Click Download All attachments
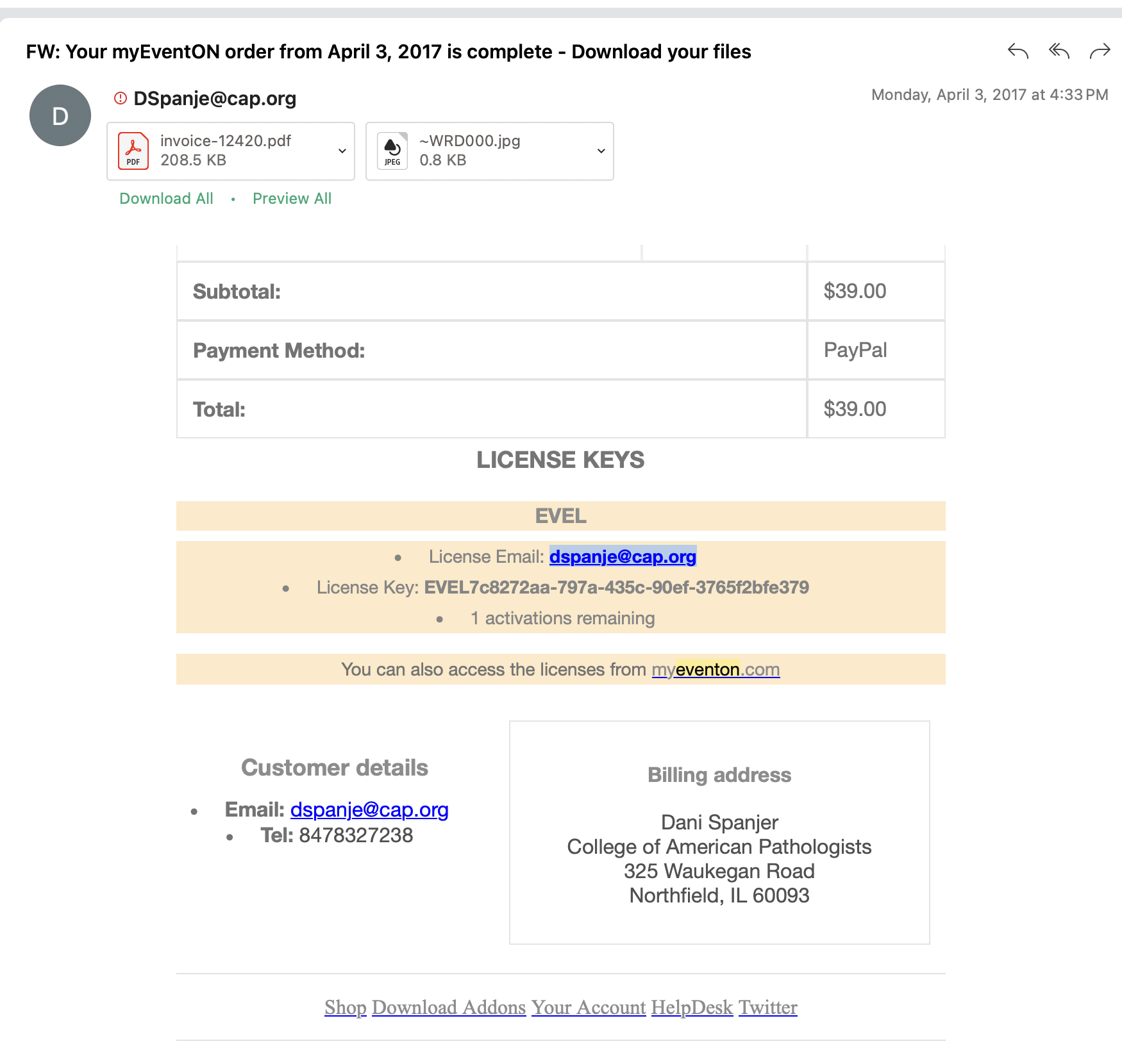Image resolution: width=1122 pixels, height=1064 pixels. pos(166,199)
